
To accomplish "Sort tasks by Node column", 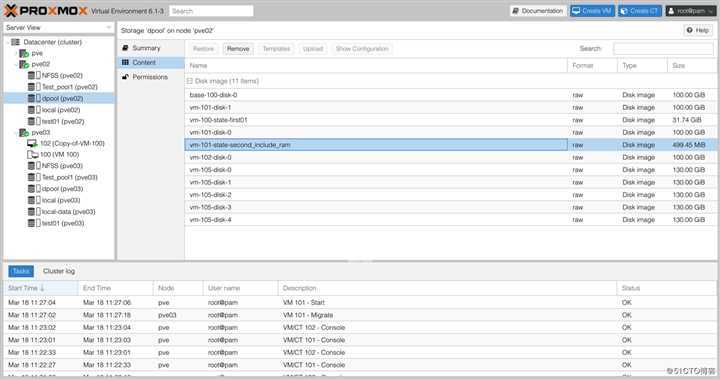I will [178, 288].
